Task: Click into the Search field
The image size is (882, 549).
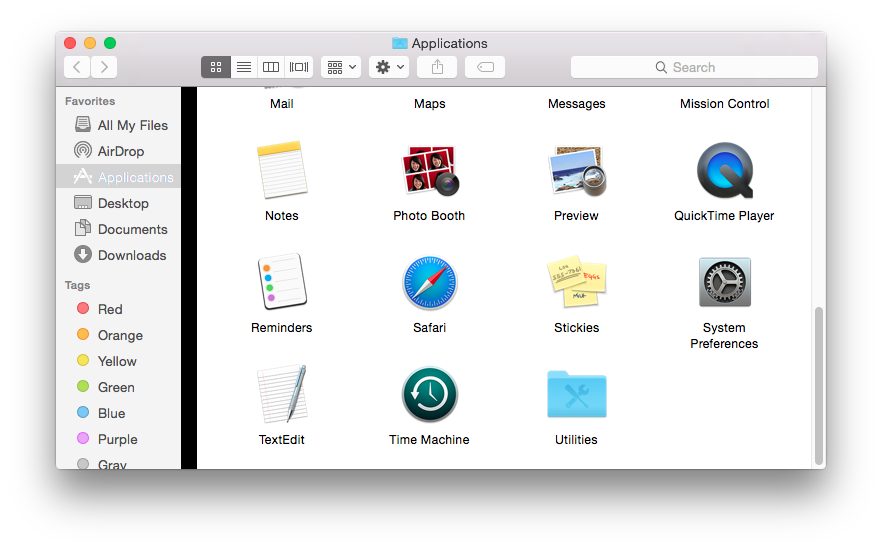Action: [694, 67]
